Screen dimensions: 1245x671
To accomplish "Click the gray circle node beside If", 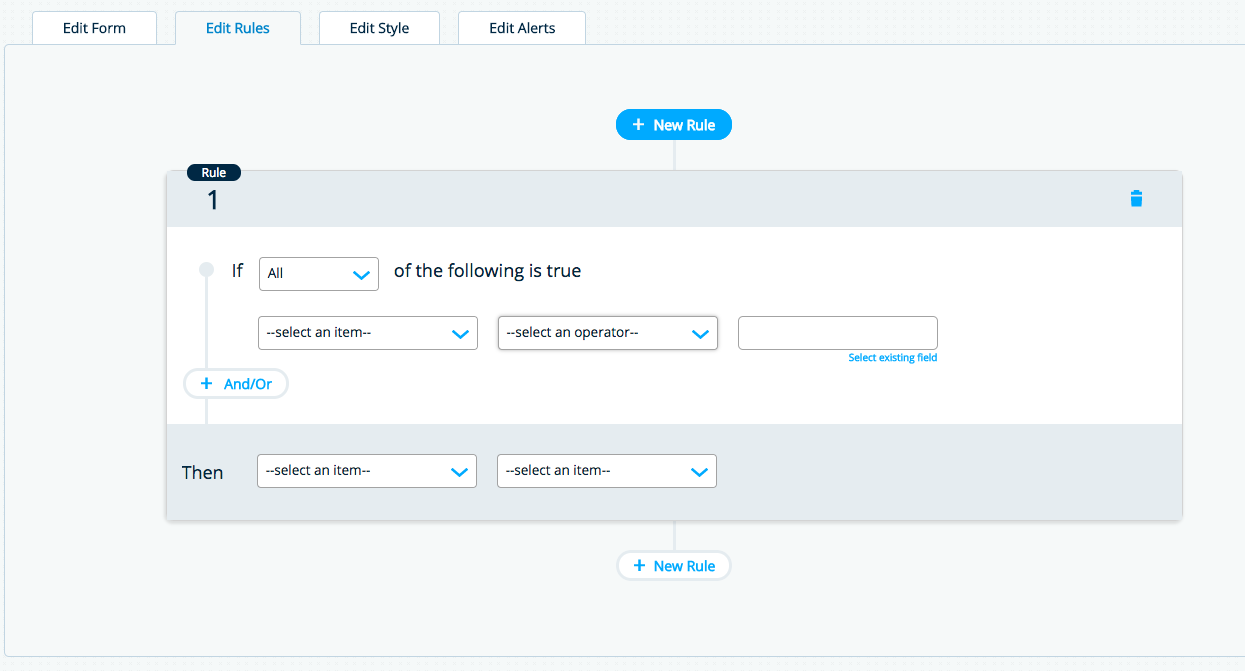I will 207,269.
